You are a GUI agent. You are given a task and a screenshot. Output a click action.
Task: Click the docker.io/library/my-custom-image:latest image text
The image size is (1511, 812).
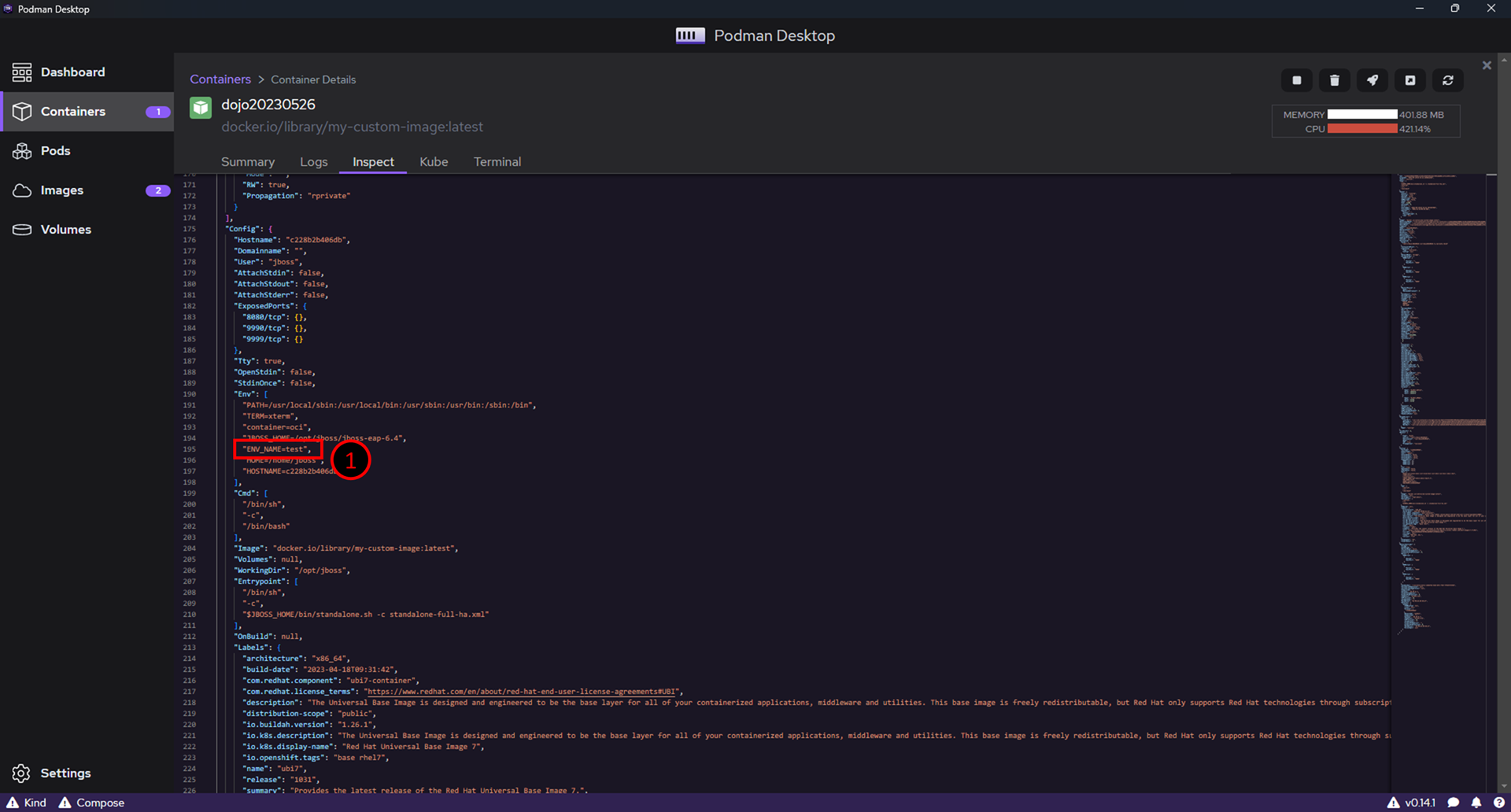353,127
